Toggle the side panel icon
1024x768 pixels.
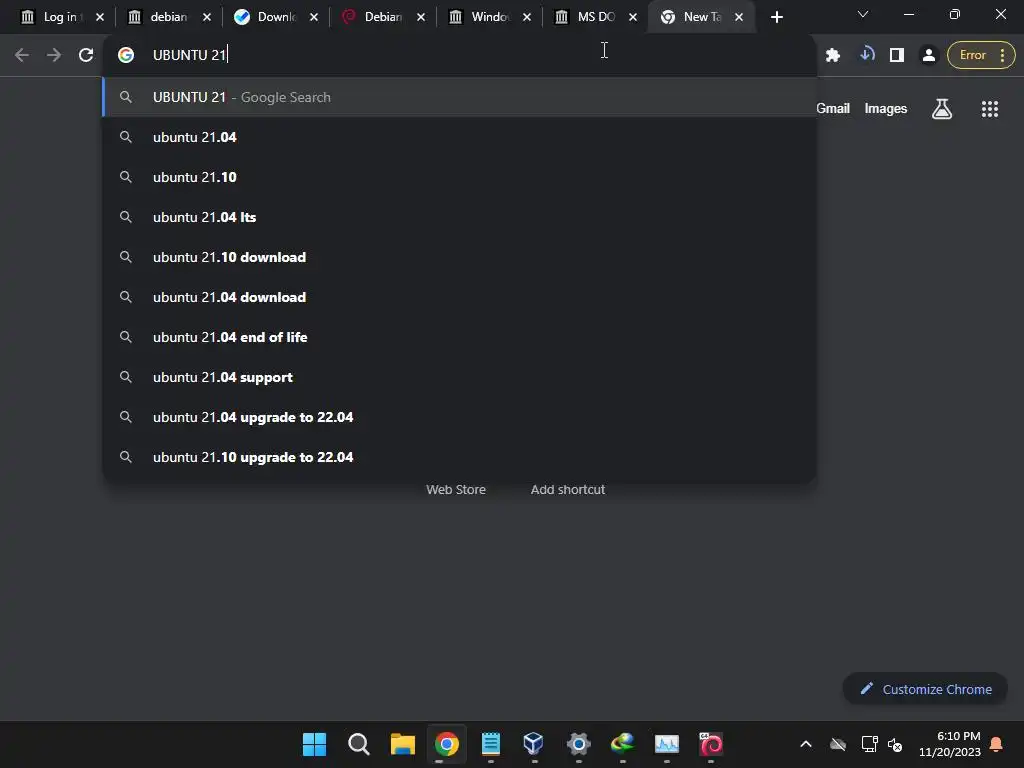click(x=897, y=55)
